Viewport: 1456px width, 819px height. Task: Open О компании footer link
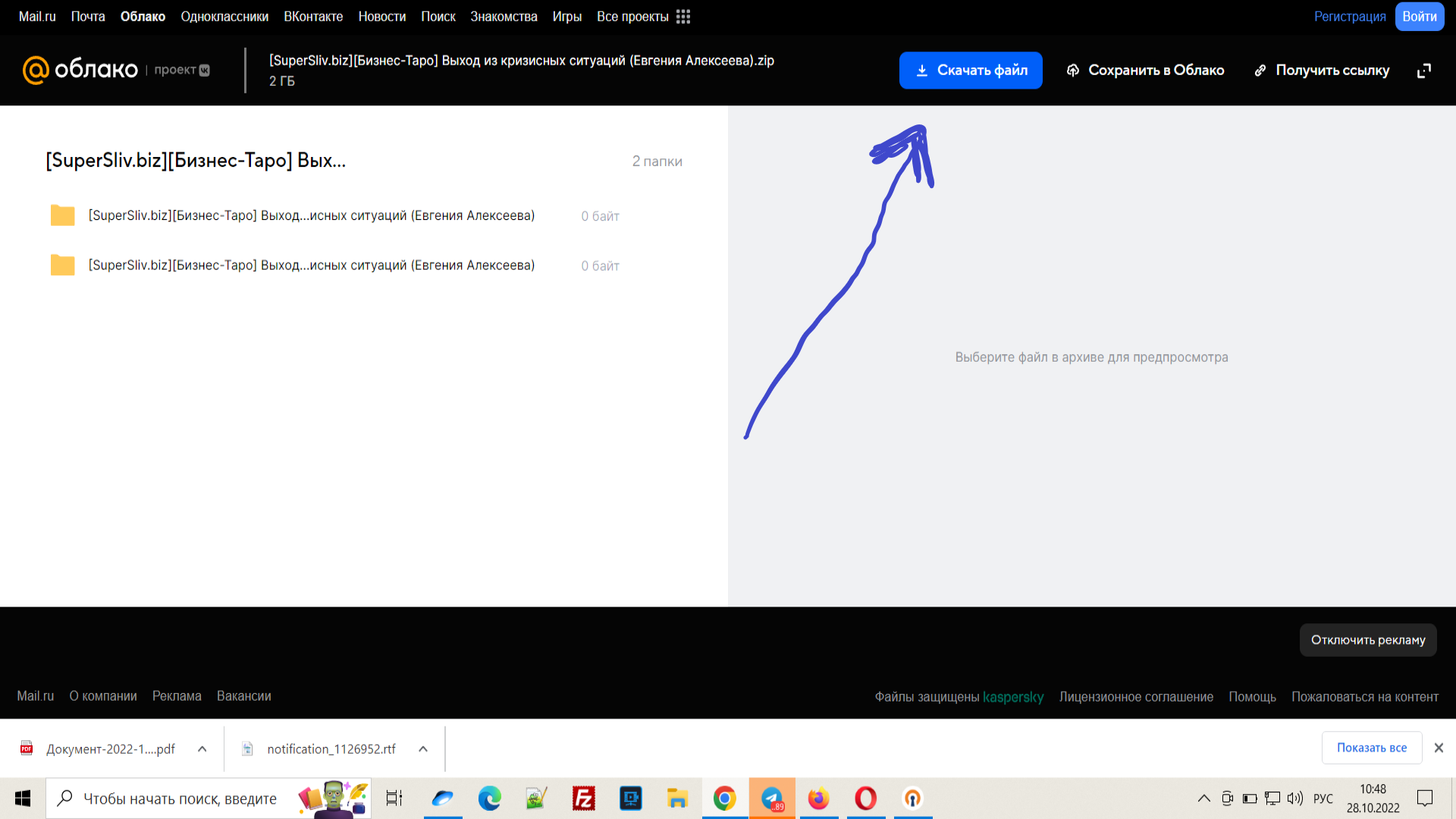point(103,696)
